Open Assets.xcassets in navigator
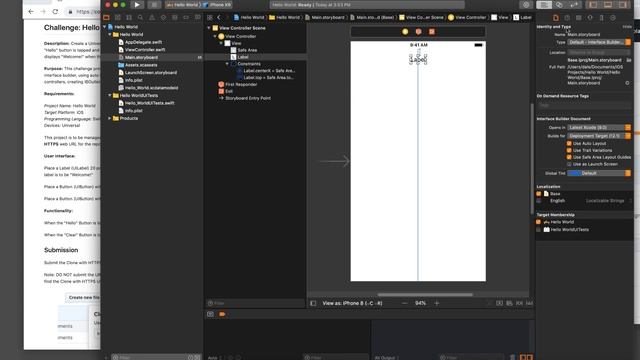This screenshot has height=360, width=640. click(x=141, y=65)
